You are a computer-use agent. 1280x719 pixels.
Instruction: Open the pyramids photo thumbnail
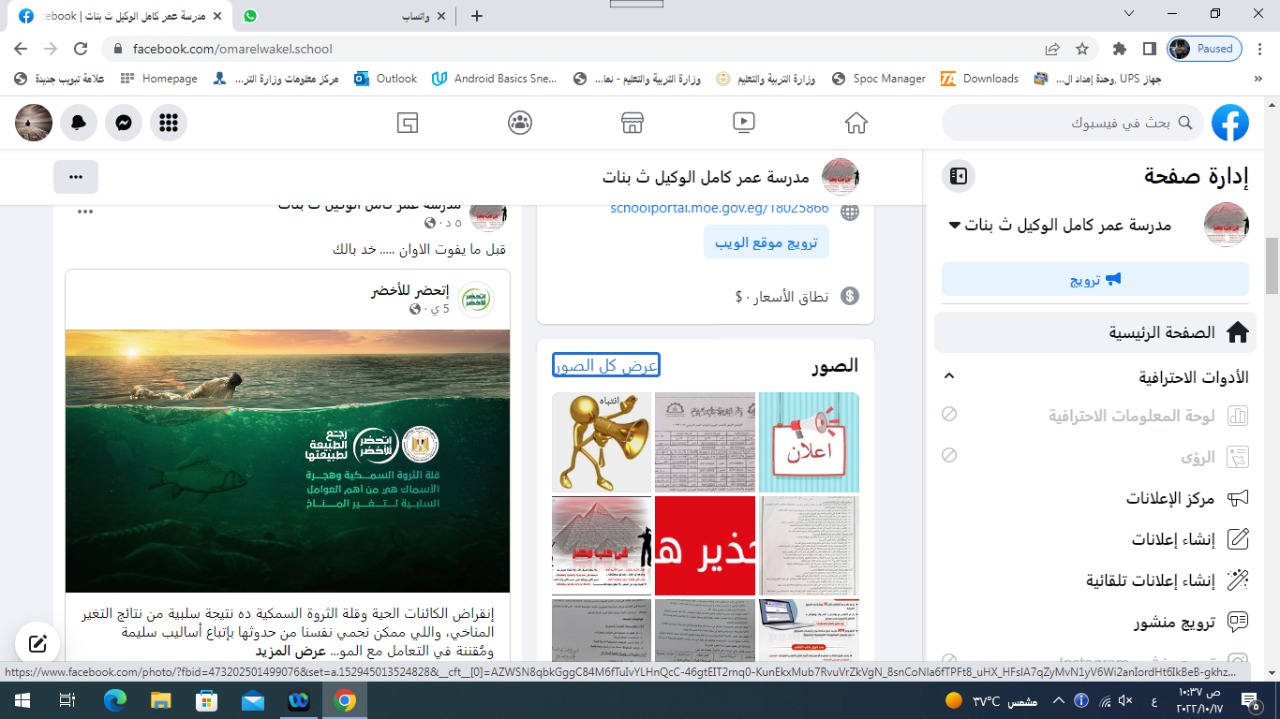click(601, 546)
